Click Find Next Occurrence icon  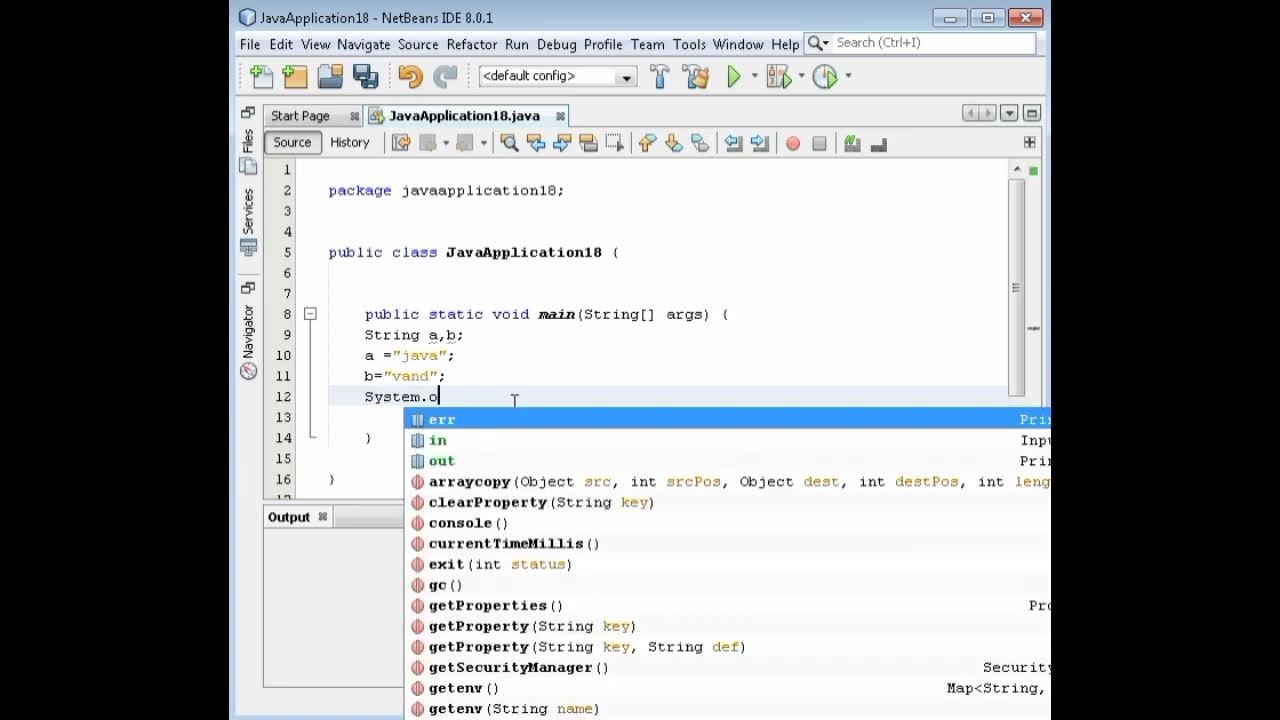[561, 143]
